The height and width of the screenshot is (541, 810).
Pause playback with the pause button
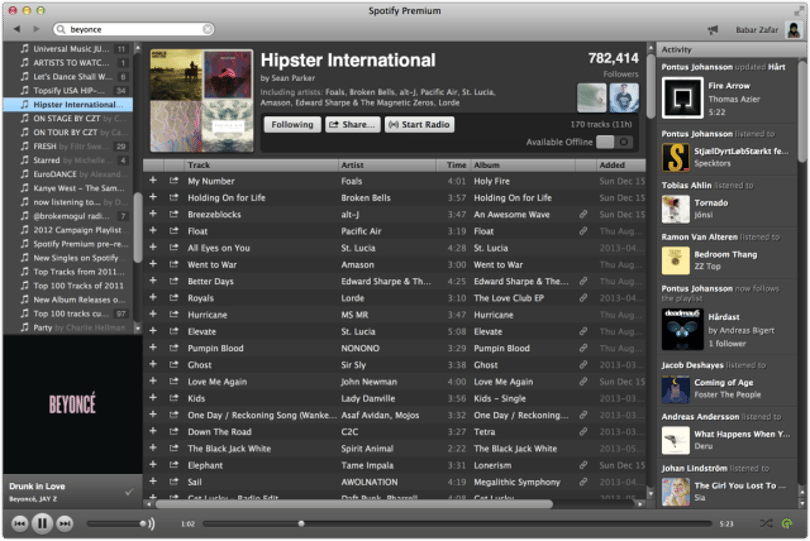click(42, 523)
